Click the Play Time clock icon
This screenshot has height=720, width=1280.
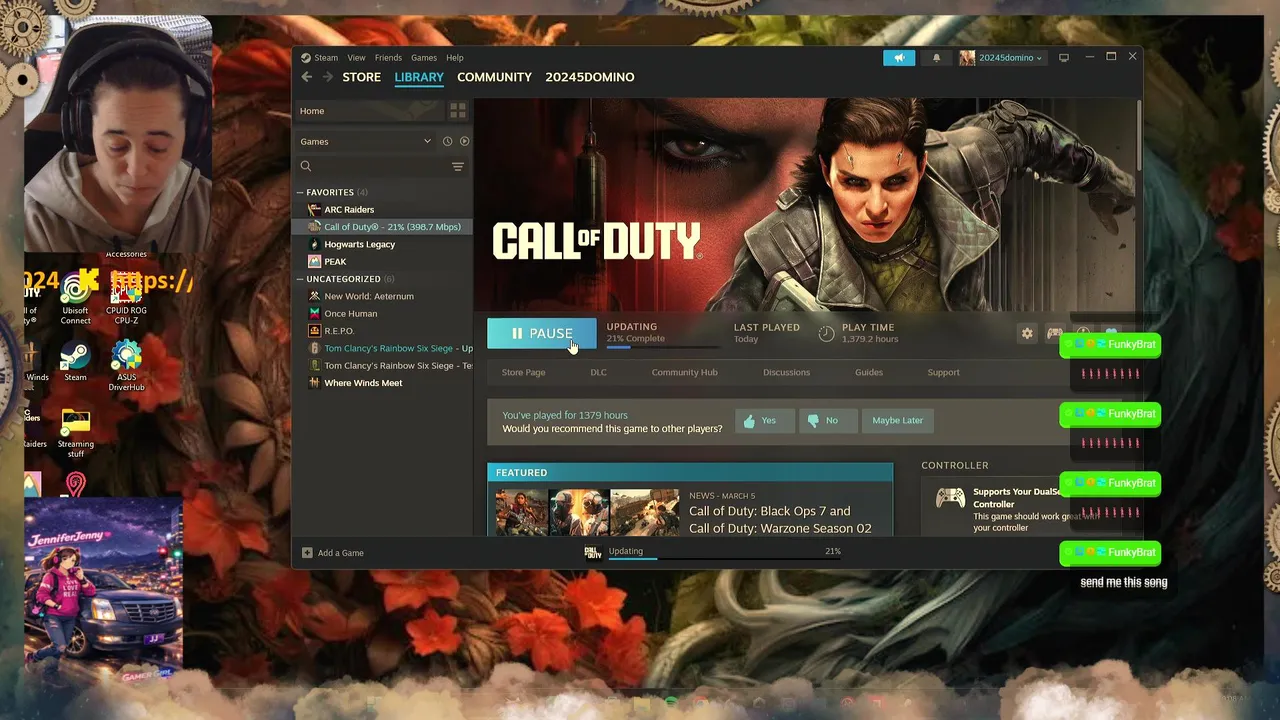pos(826,334)
